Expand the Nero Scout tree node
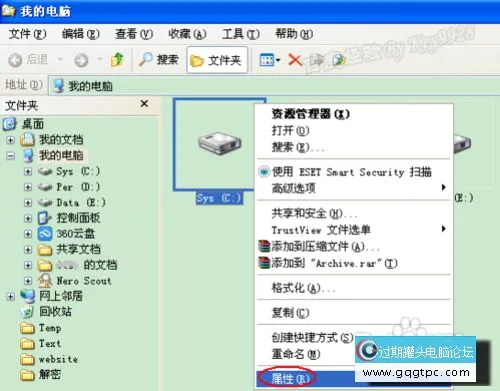Image resolution: width=500 pixels, height=391 pixels. [x=28, y=281]
